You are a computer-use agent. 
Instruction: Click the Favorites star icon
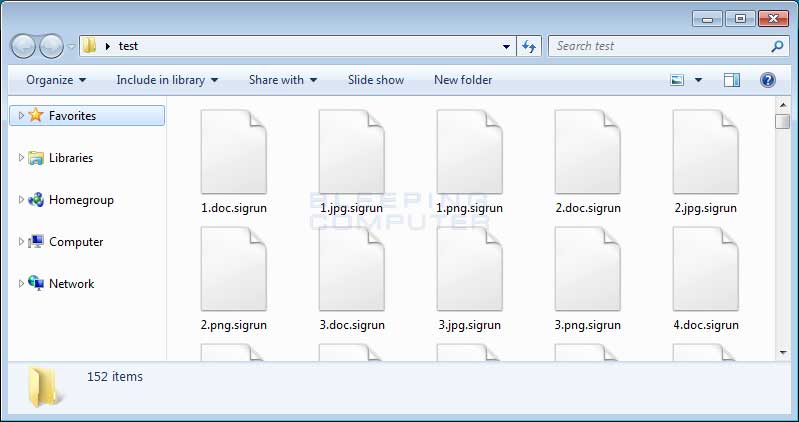[x=36, y=115]
